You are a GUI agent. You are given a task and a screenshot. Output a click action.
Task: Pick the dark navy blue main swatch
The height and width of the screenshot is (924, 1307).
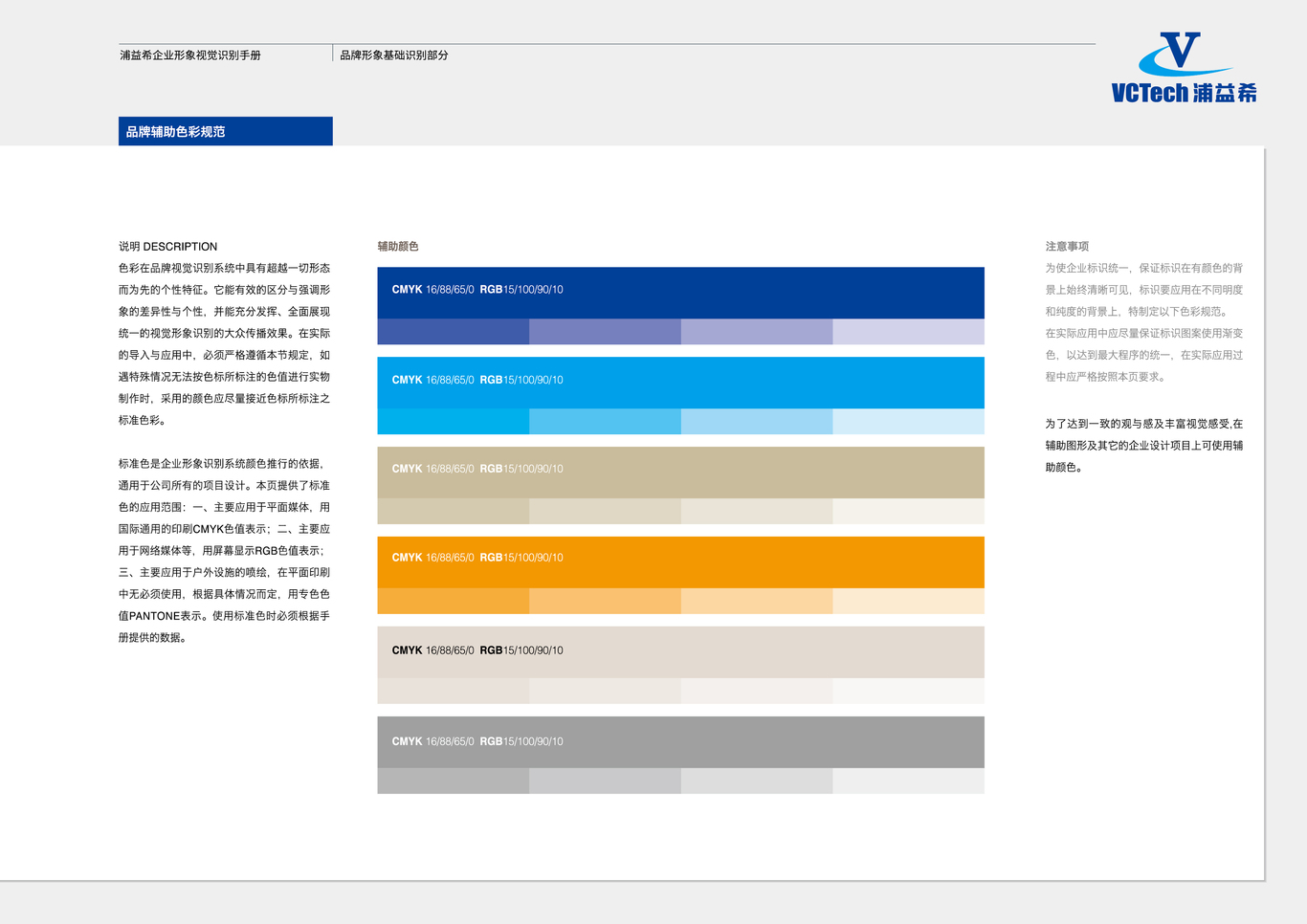click(680, 293)
